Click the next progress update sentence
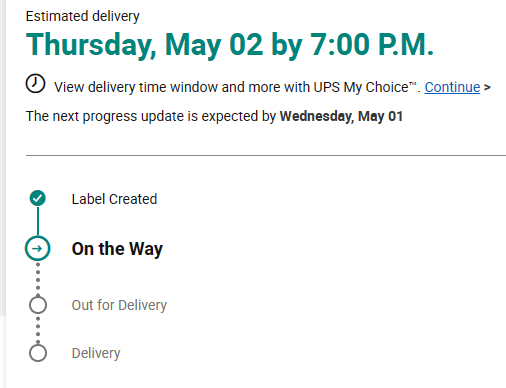This screenshot has width=506, height=388. point(214,116)
